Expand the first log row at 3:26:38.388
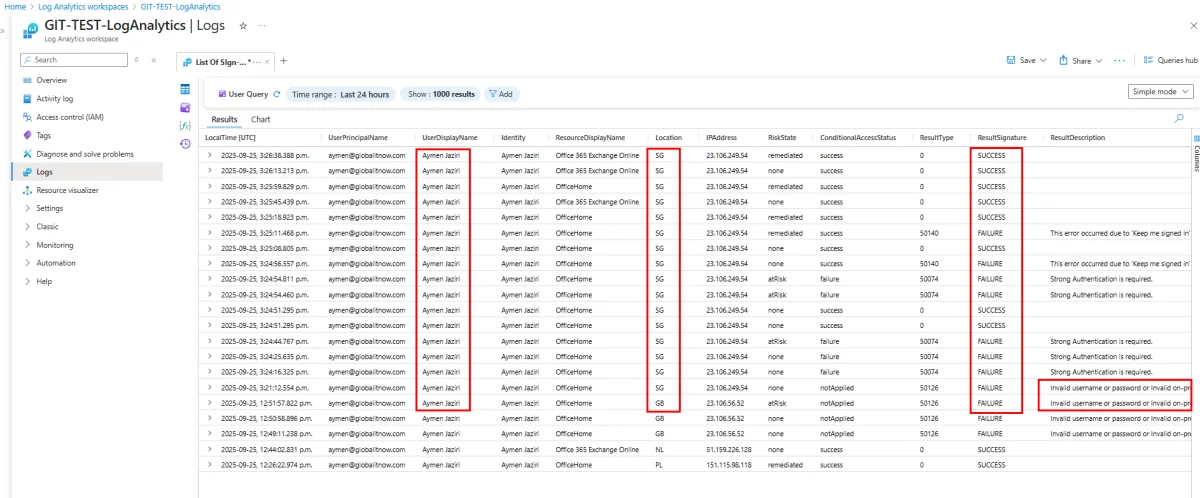Screen dimensions: 1200x498 click(209, 156)
